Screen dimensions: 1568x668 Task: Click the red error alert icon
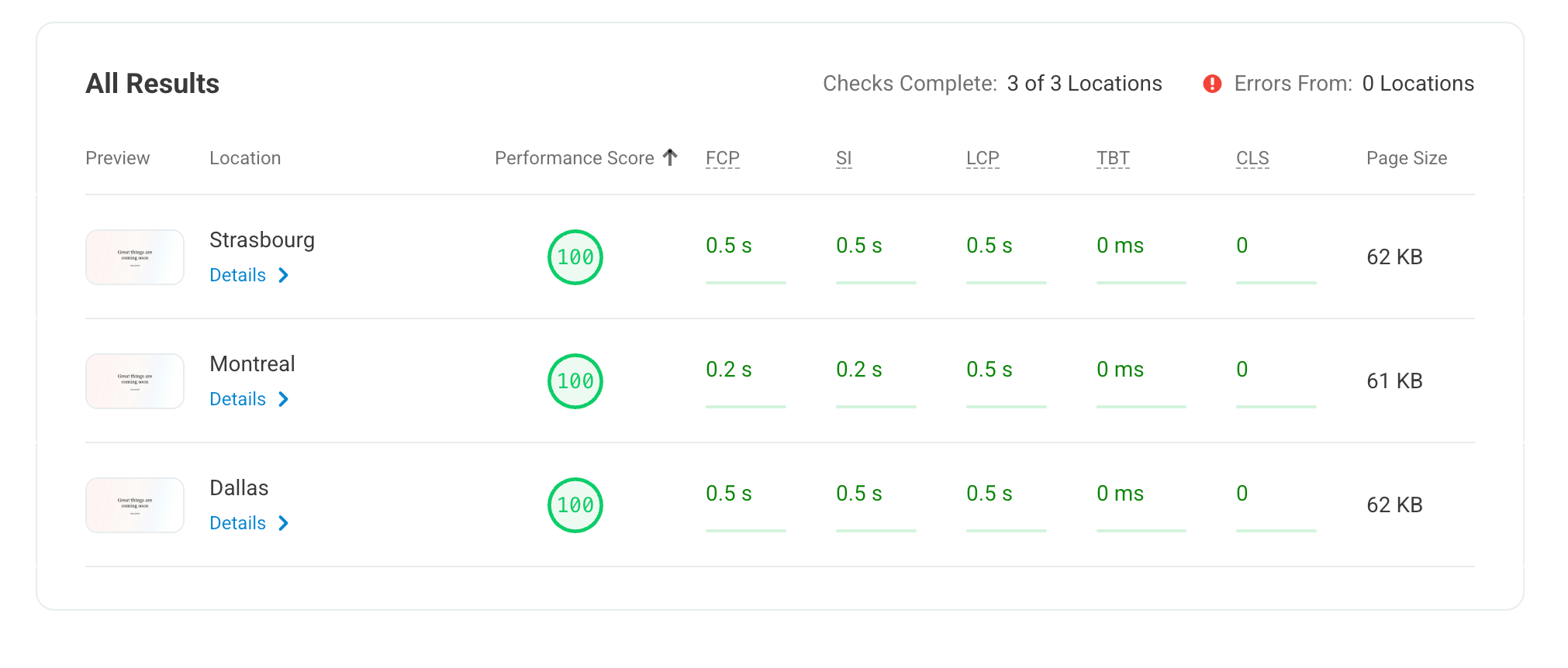tap(1212, 84)
